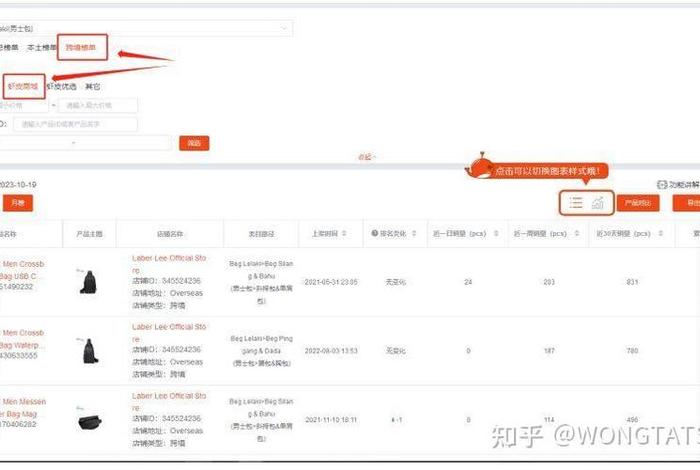700x470 pixels.
Task: Sort by 排名变化 column arrows
Action: (x=414, y=233)
